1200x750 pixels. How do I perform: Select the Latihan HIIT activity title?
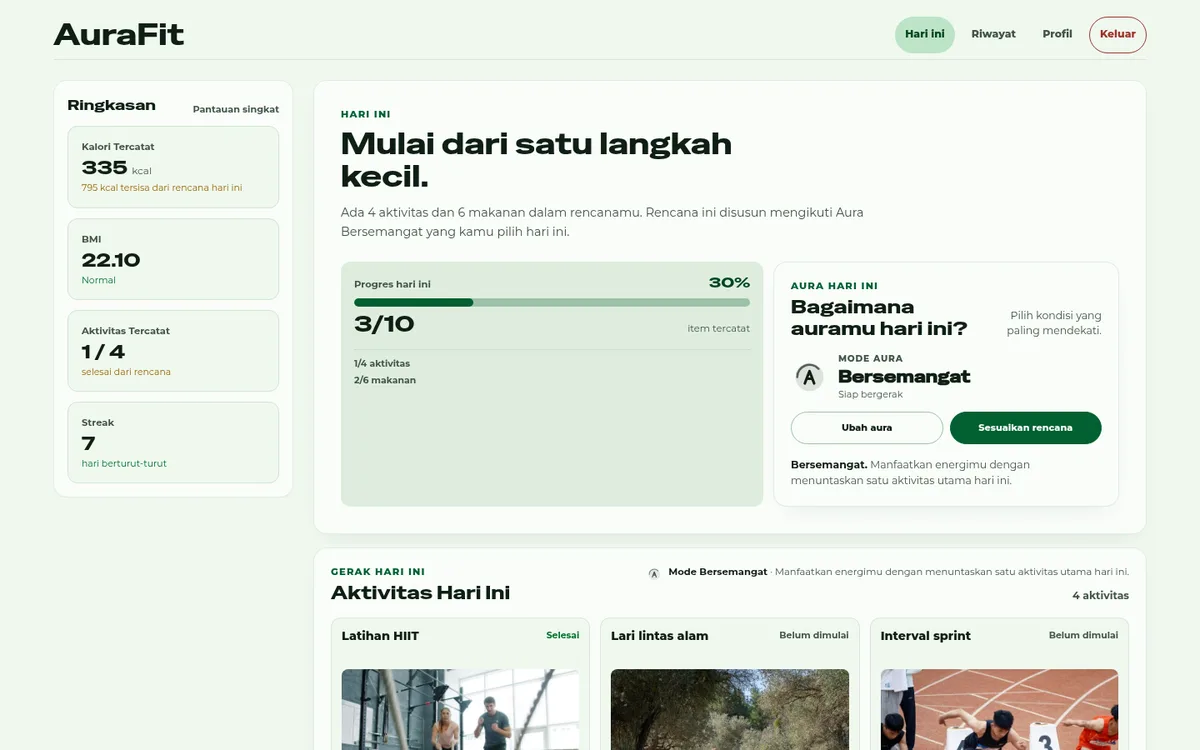[380, 636]
